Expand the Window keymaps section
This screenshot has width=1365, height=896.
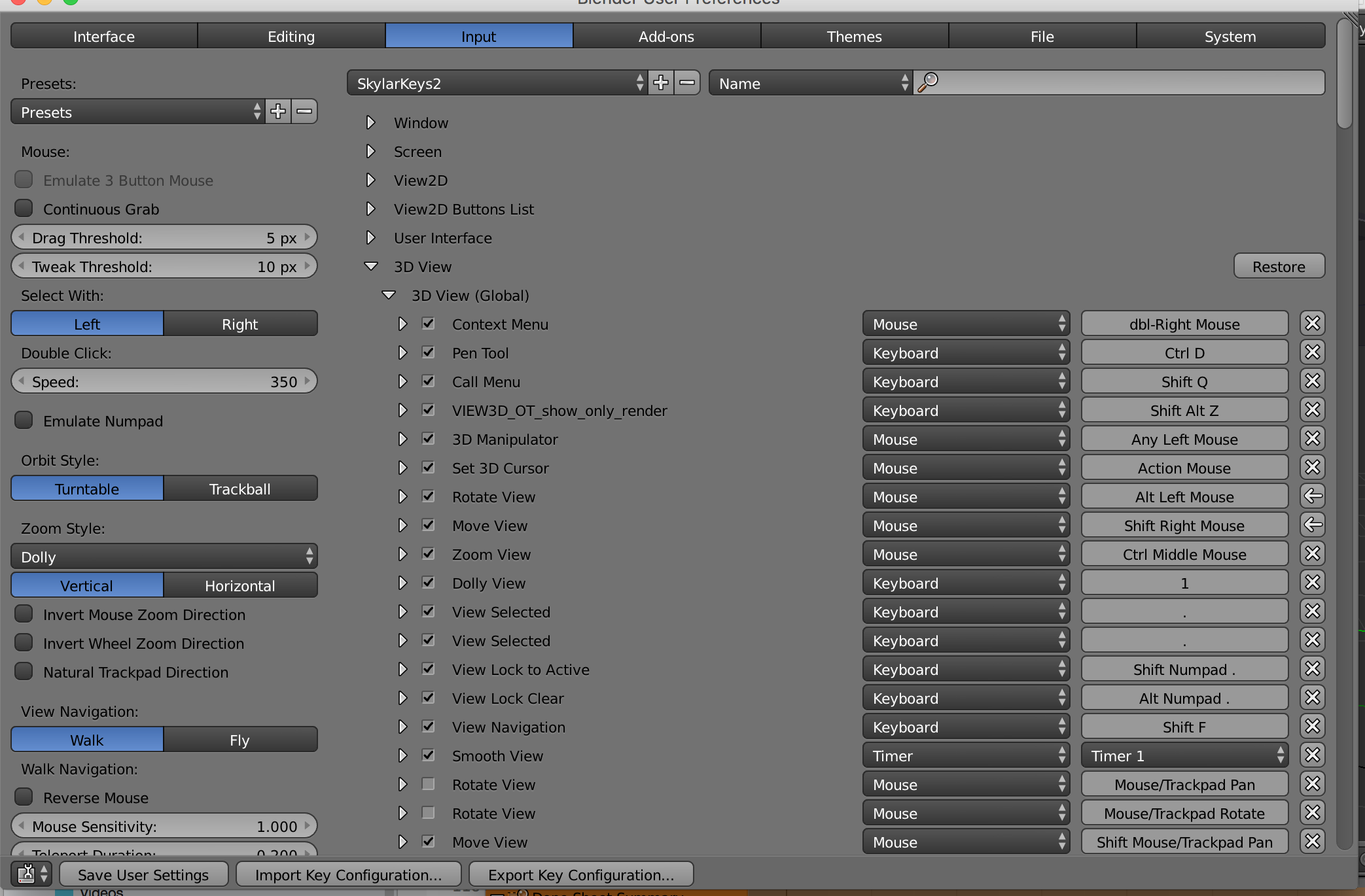click(x=370, y=122)
